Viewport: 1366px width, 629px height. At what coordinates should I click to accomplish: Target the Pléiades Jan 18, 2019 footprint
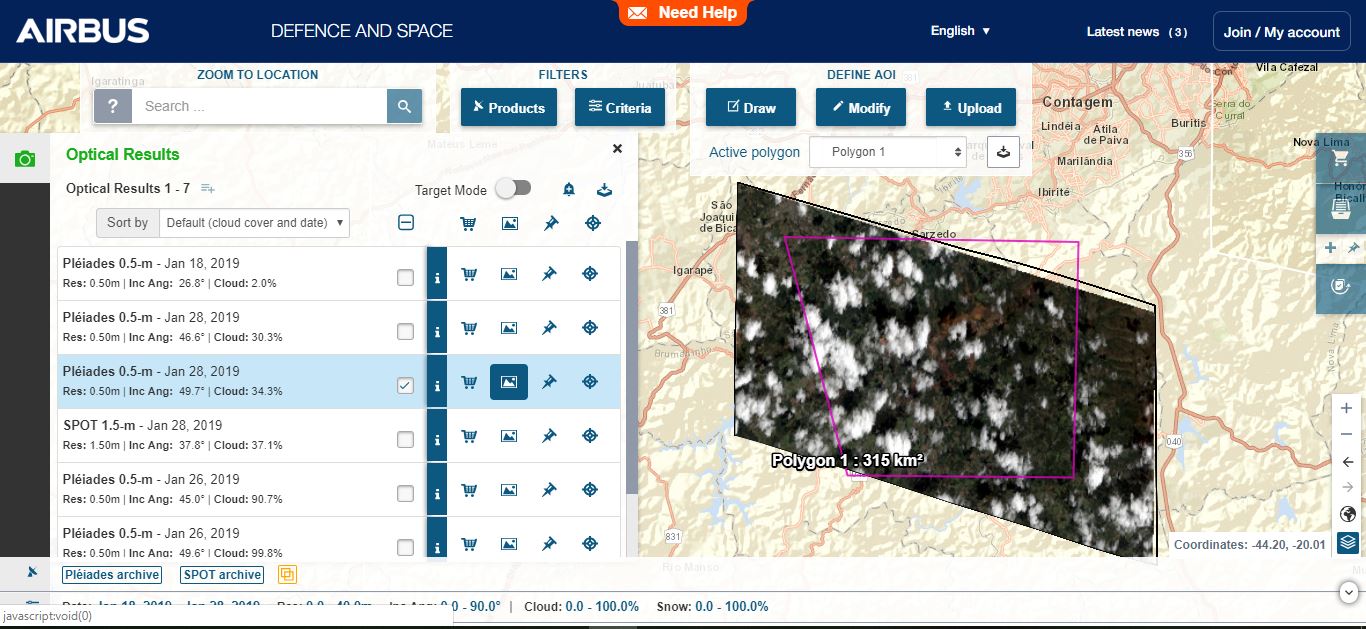tap(590, 273)
